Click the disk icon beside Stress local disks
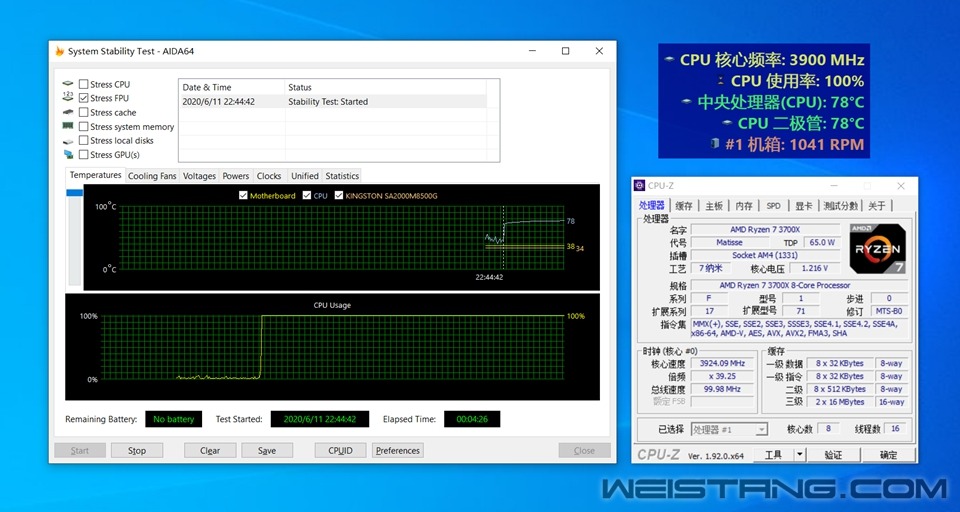 68,140
